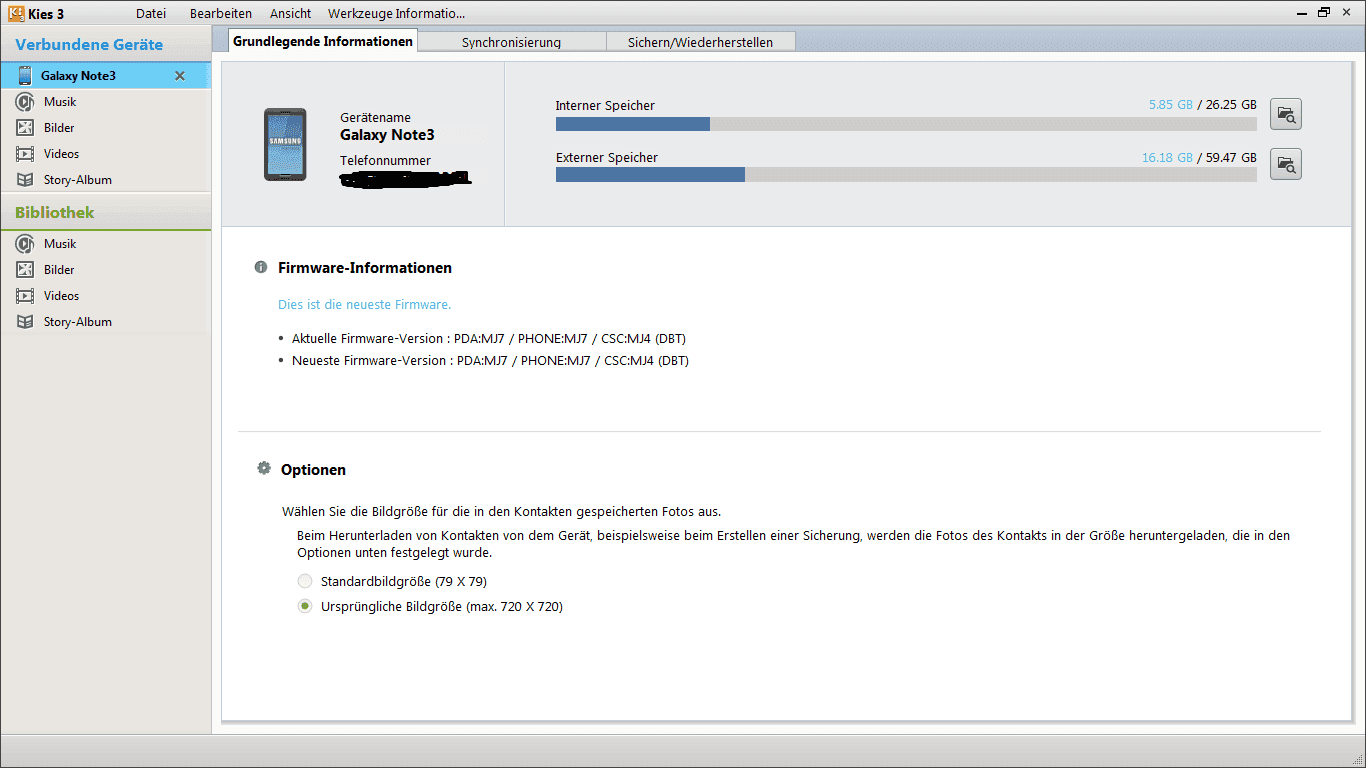Open the Datei menu
This screenshot has height=768, width=1366.
(x=151, y=13)
